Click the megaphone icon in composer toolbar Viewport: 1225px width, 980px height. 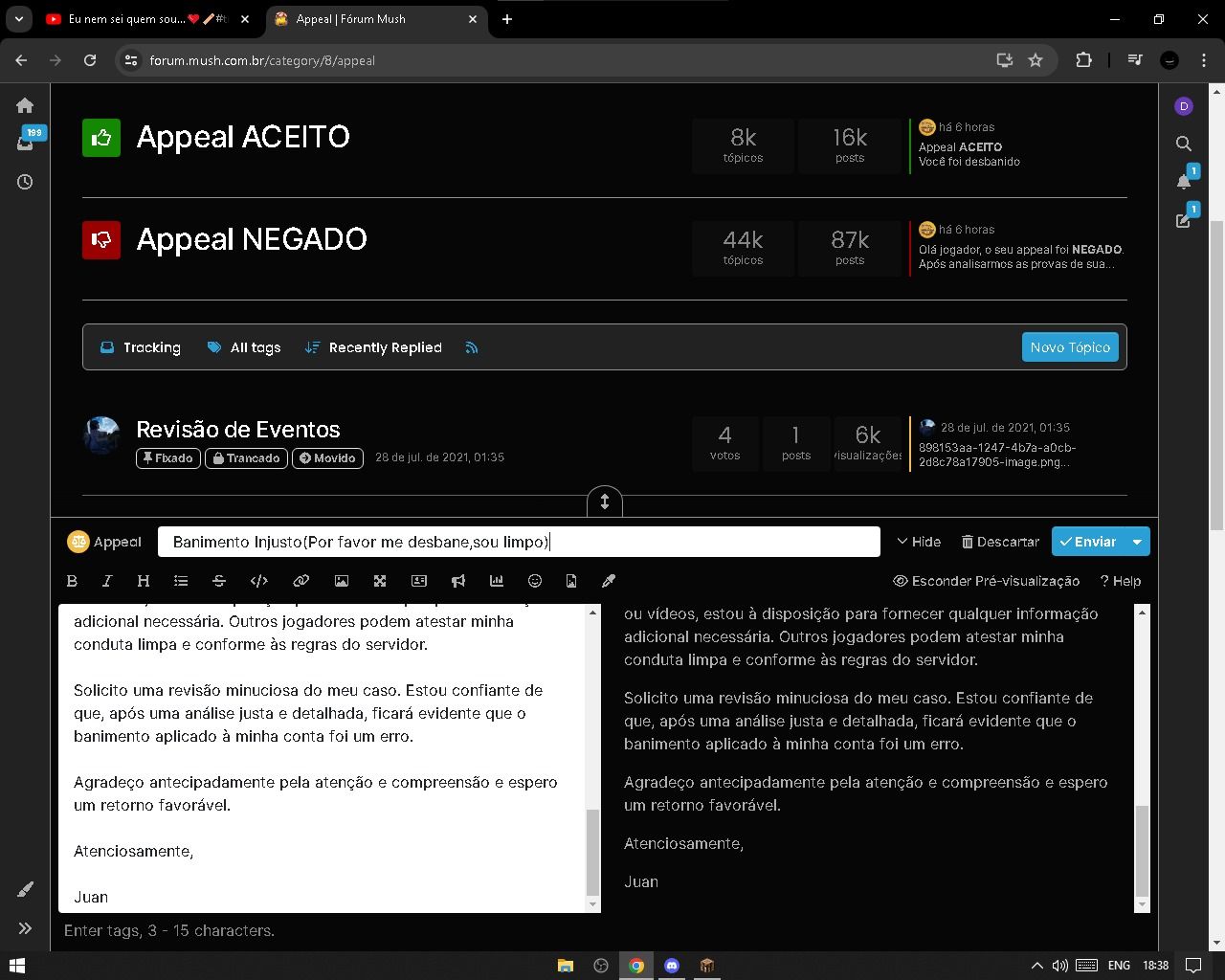click(x=458, y=581)
